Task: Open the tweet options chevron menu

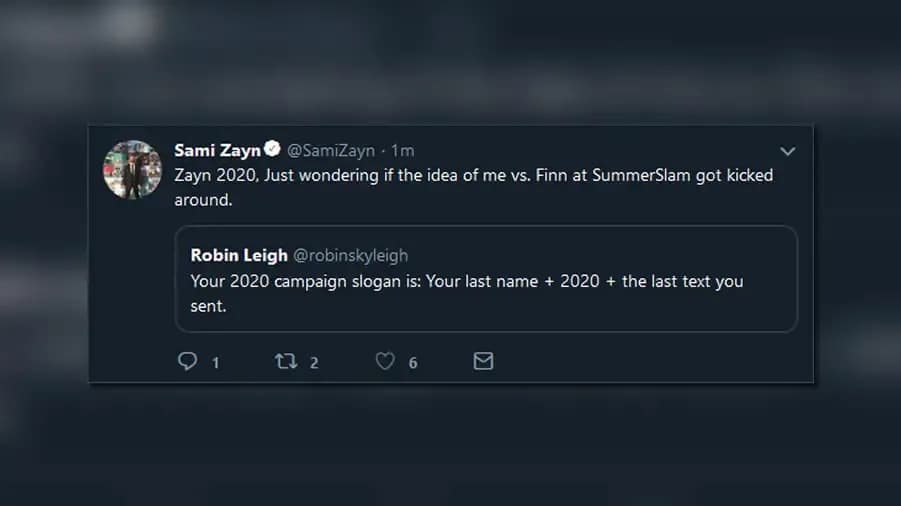Action: (x=787, y=151)
